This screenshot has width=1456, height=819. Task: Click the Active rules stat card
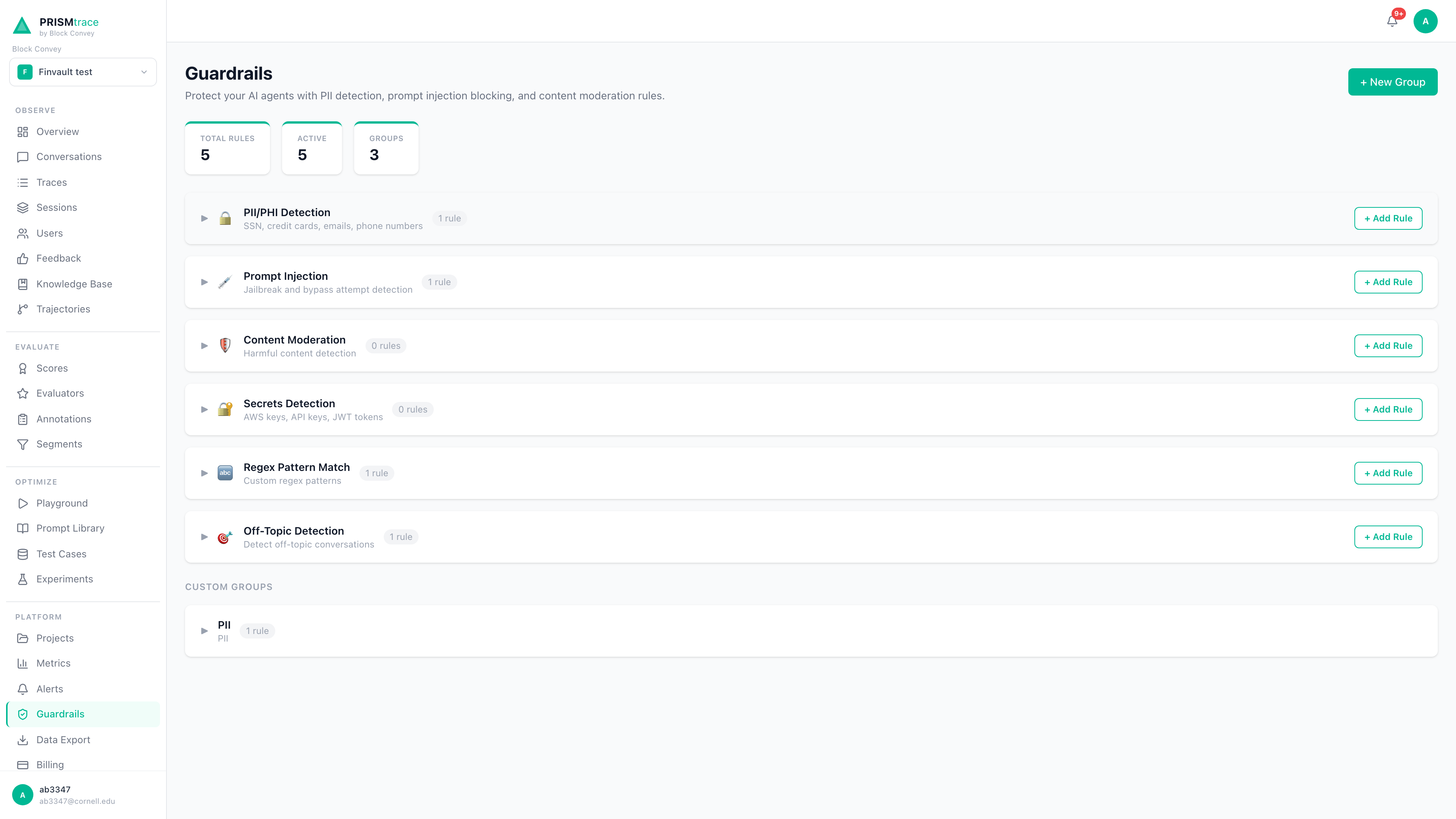tap(312, 148)
